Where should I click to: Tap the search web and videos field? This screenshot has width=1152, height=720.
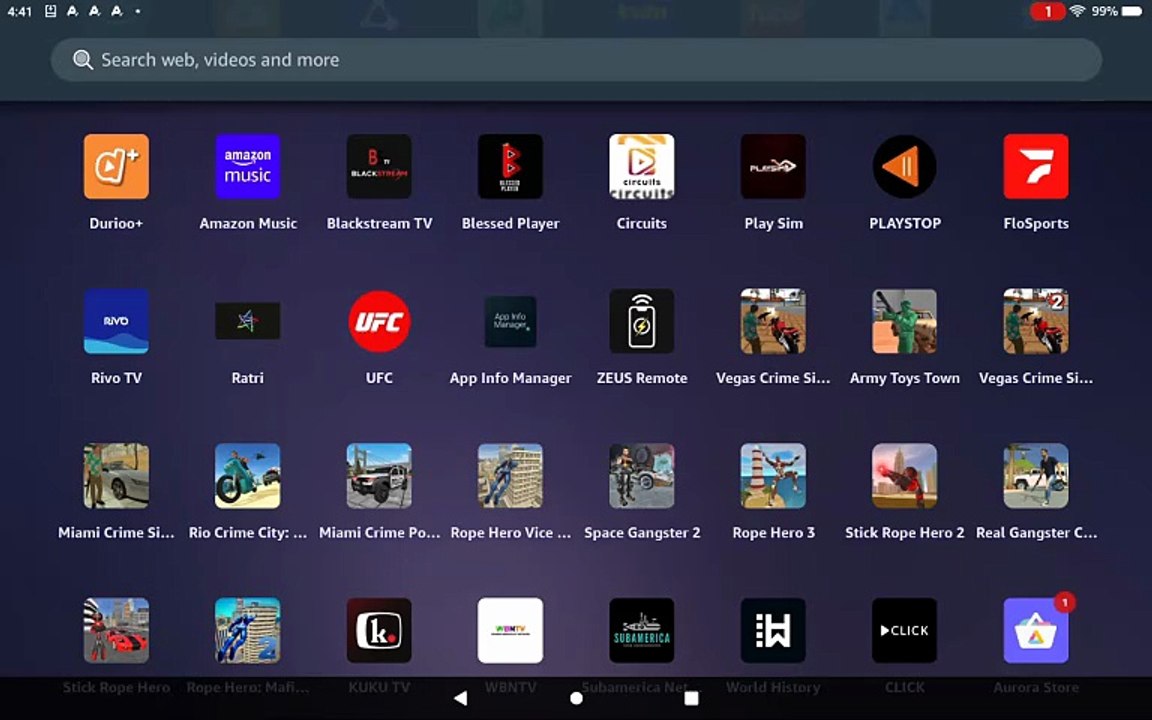pyautogui.click(x=576, y=60)
